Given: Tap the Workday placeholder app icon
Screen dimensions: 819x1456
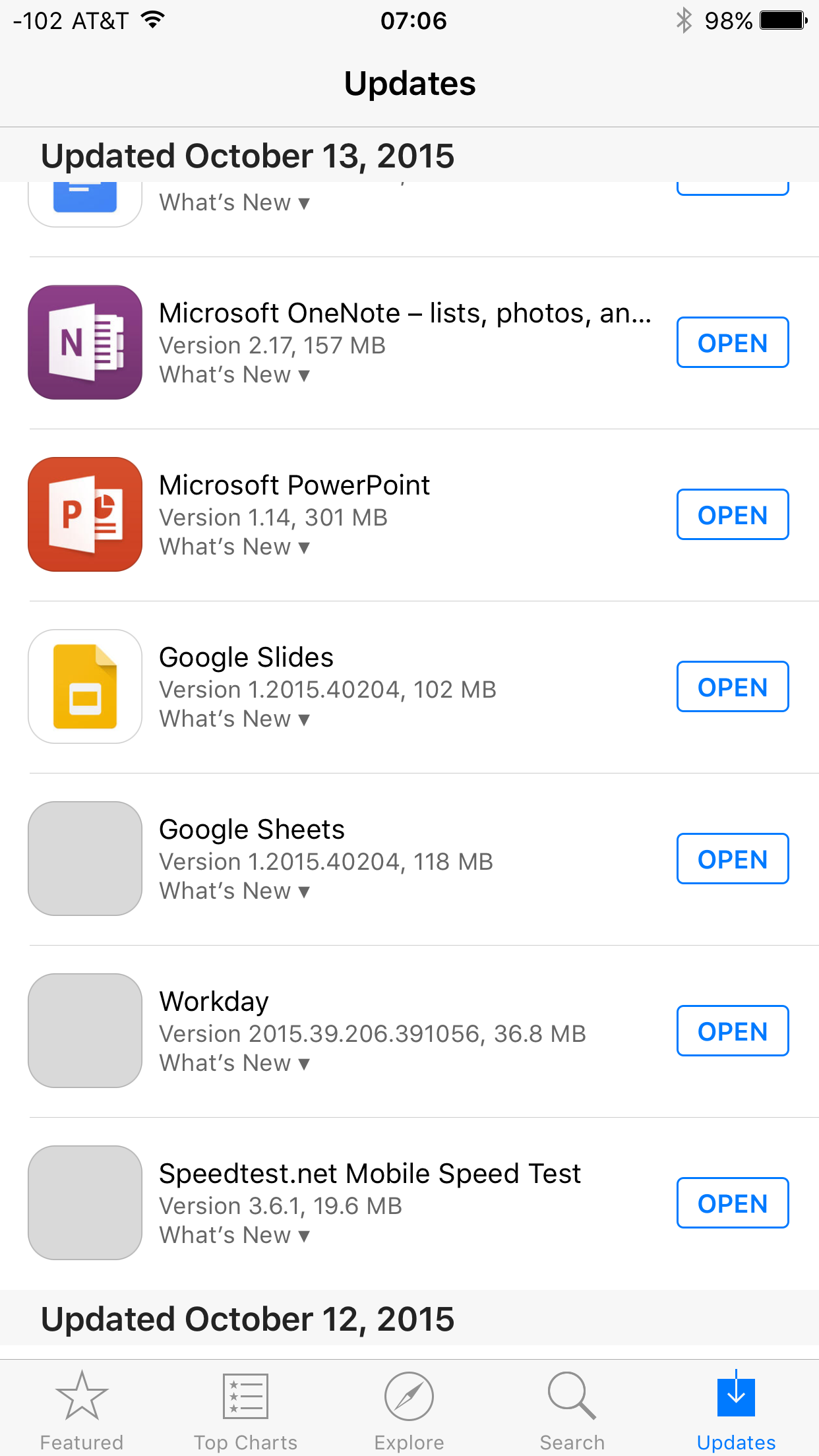Looking at the screenshot, I should (x=85, y=1031).
